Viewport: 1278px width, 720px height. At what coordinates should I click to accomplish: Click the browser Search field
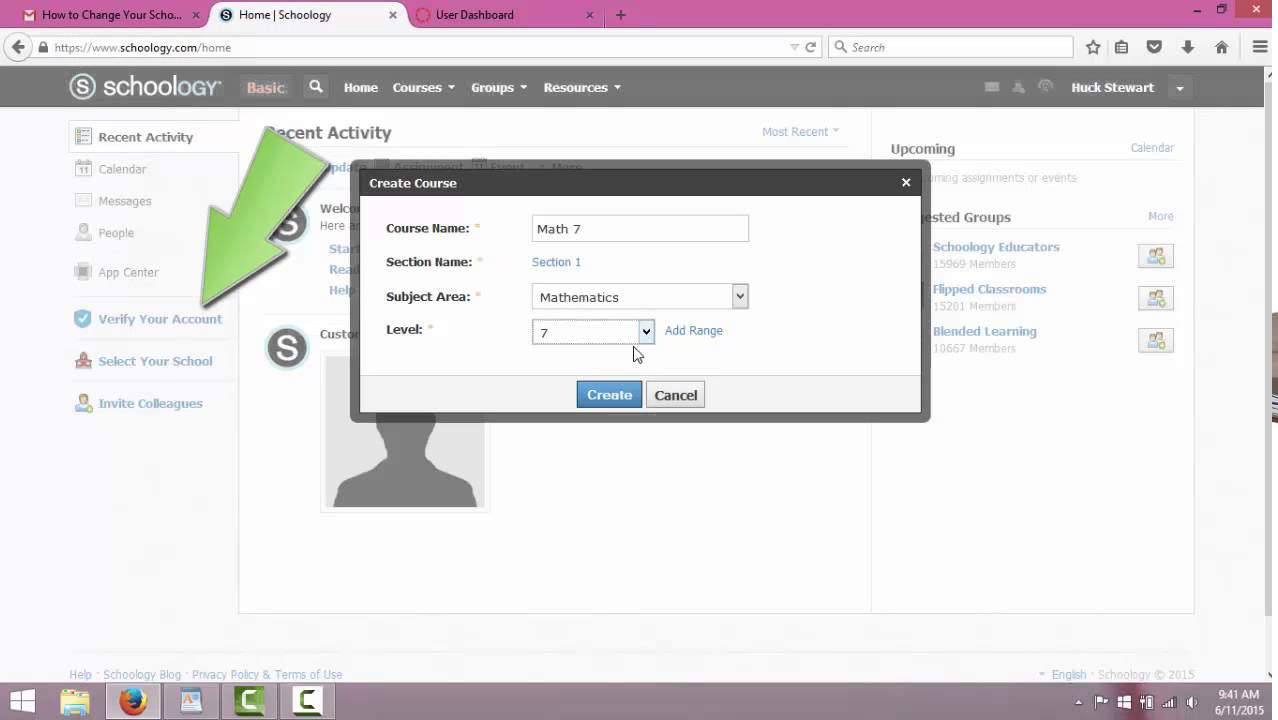[951, 47]
